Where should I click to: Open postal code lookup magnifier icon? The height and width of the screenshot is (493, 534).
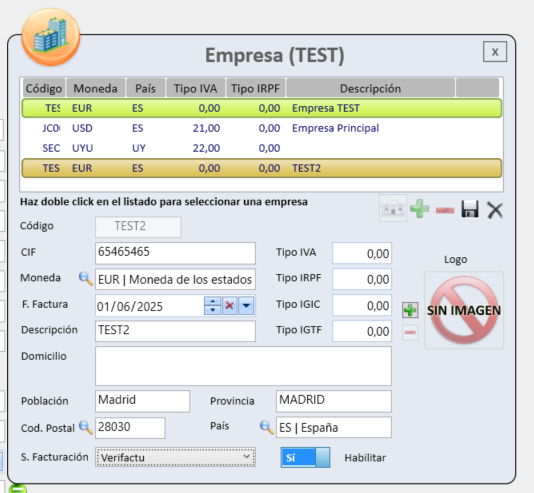click(x=85, y=427)
